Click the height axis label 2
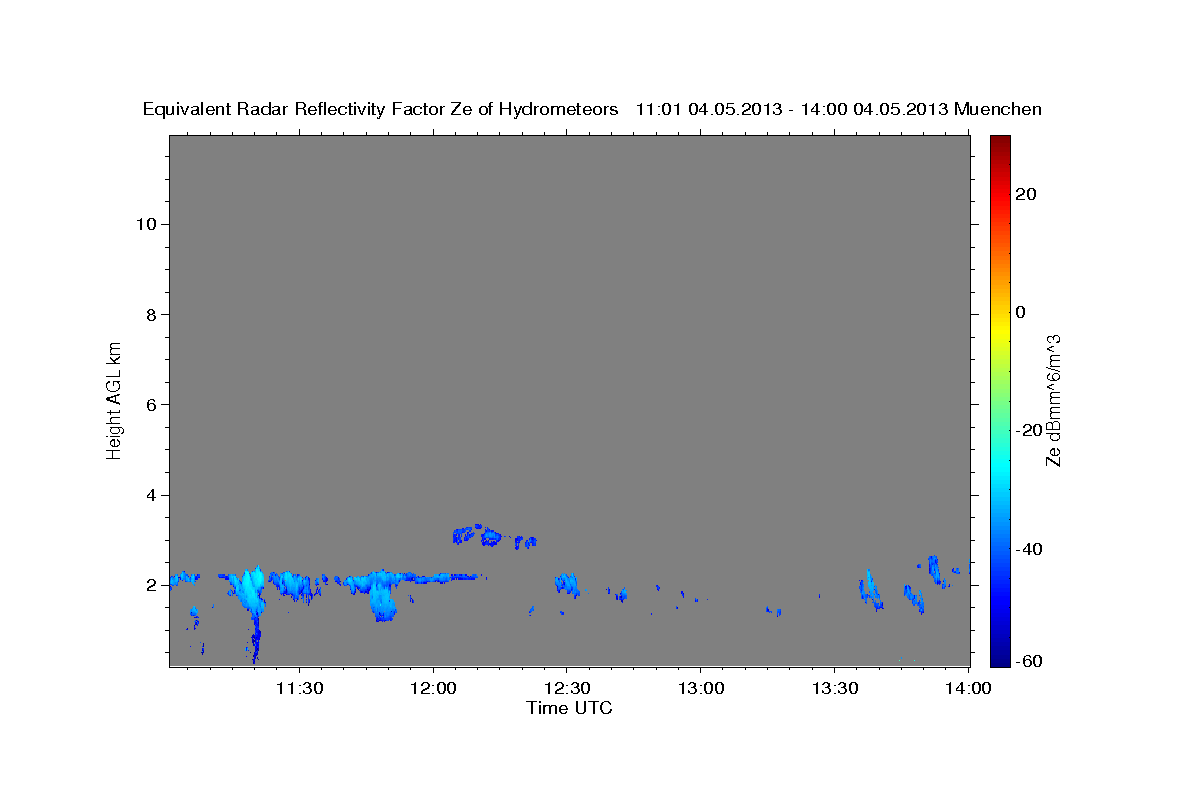 (x=150, y=585)
